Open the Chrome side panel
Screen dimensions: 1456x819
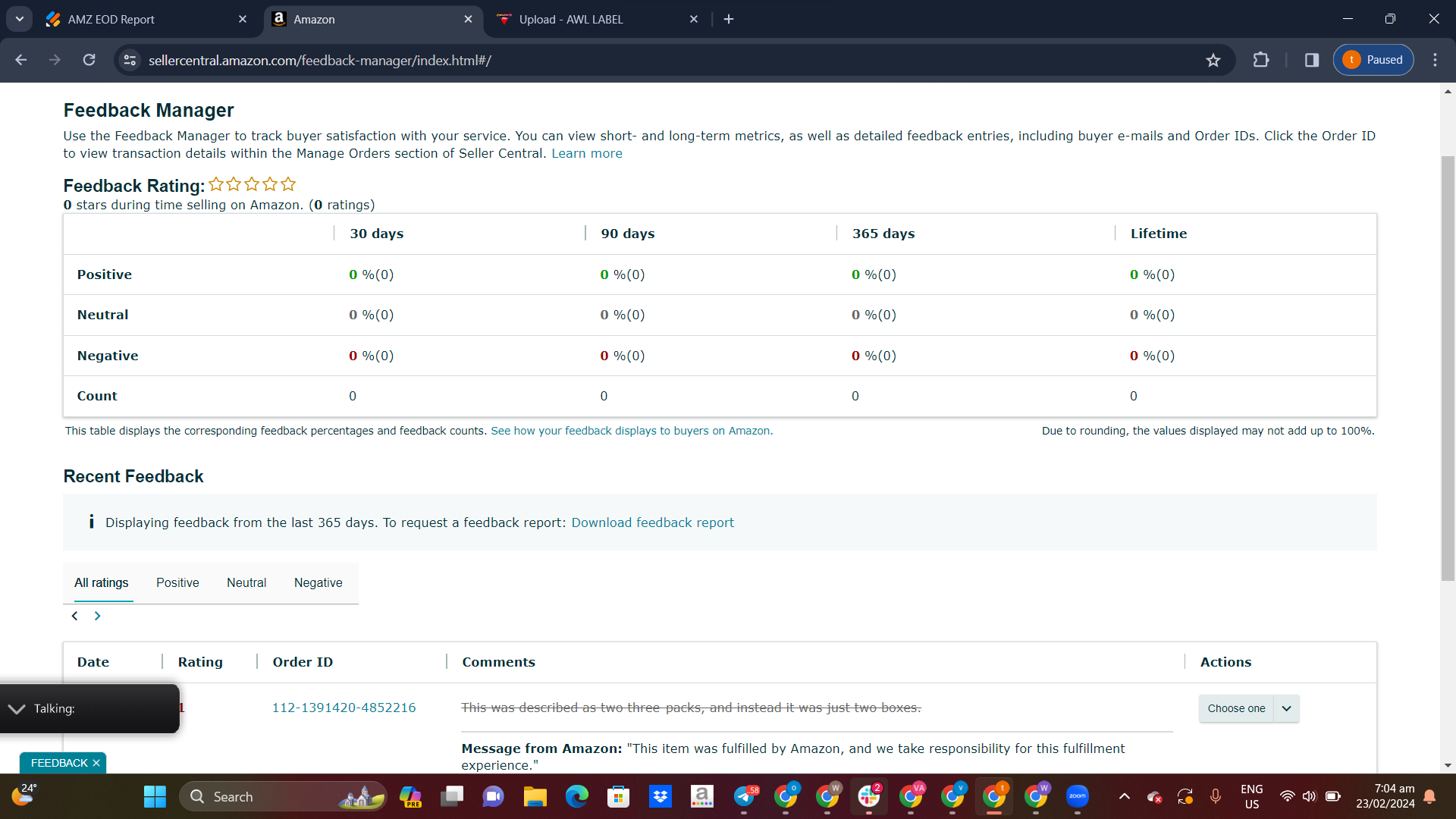(x=1312, y=60)
